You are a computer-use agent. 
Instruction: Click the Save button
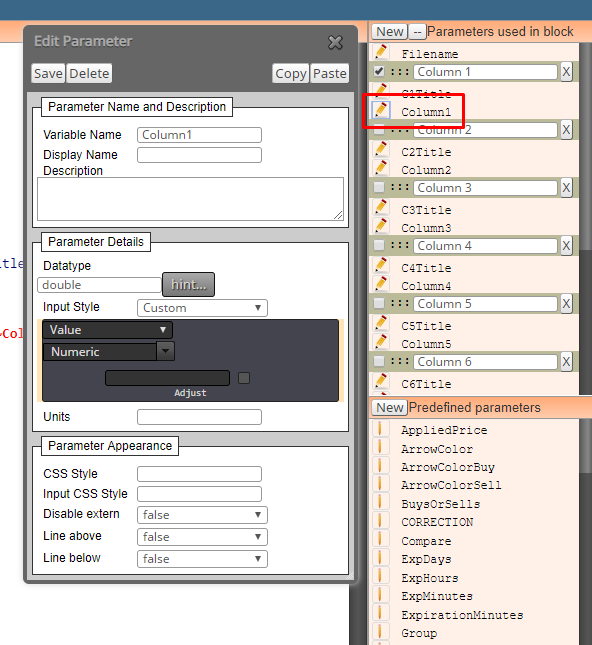[48, 74]
